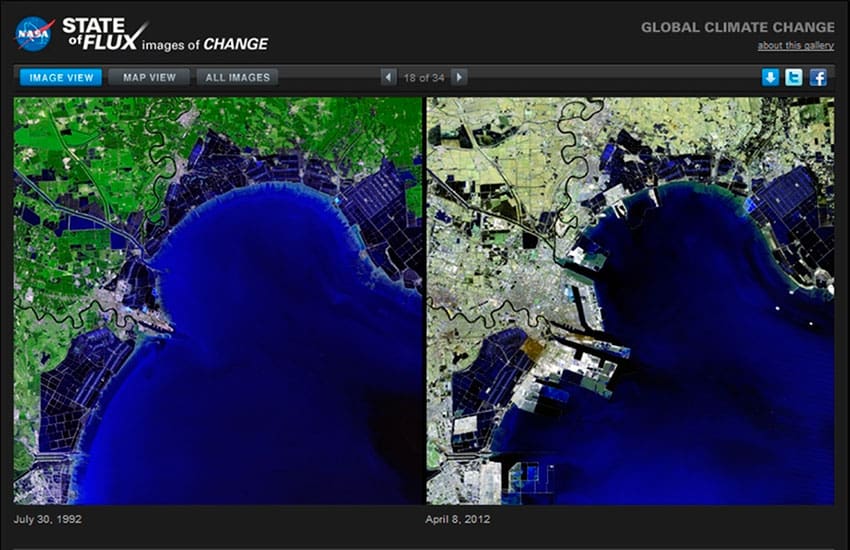Click the 'July 30, 1992' date caption
850x550 pixels.
coord(48,520)
